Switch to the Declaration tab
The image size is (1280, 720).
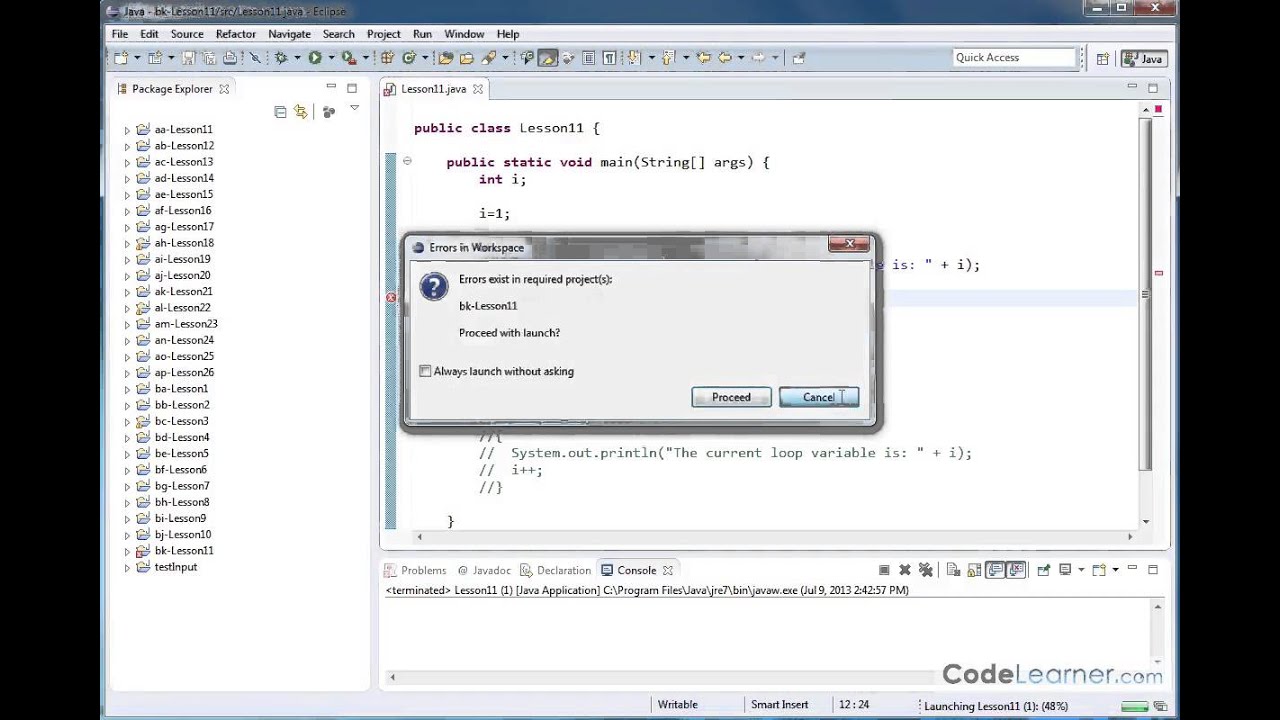pos(556,570)
